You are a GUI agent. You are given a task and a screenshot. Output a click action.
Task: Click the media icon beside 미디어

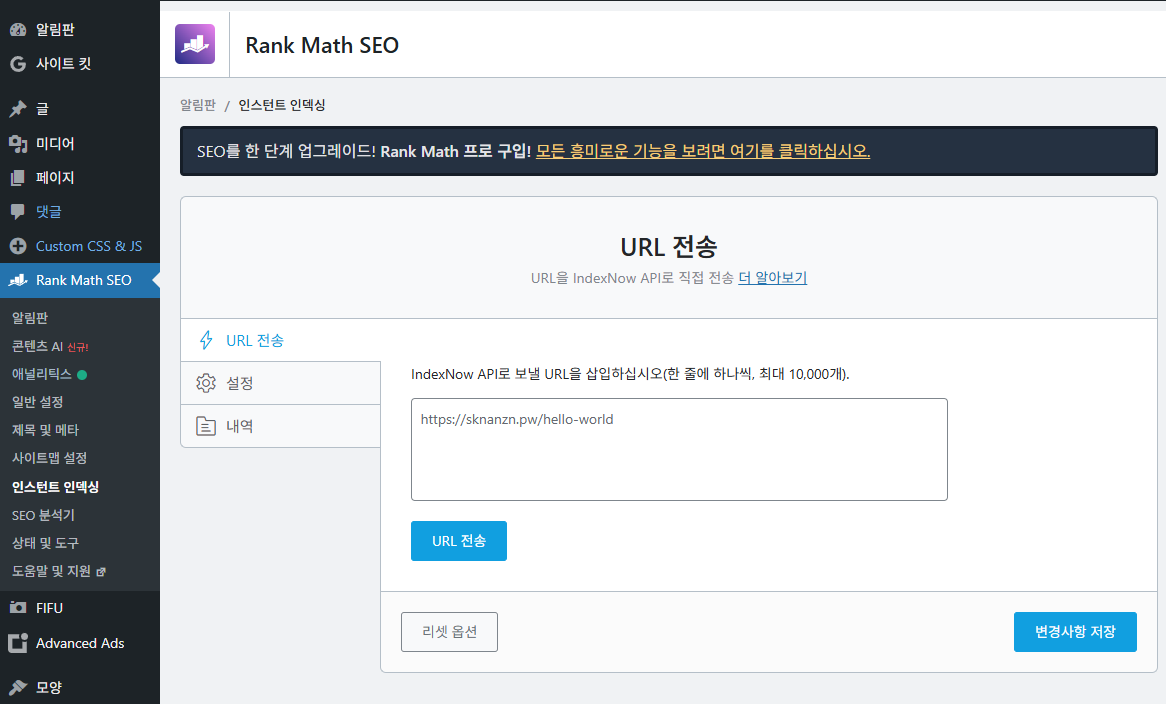(18, 143)
